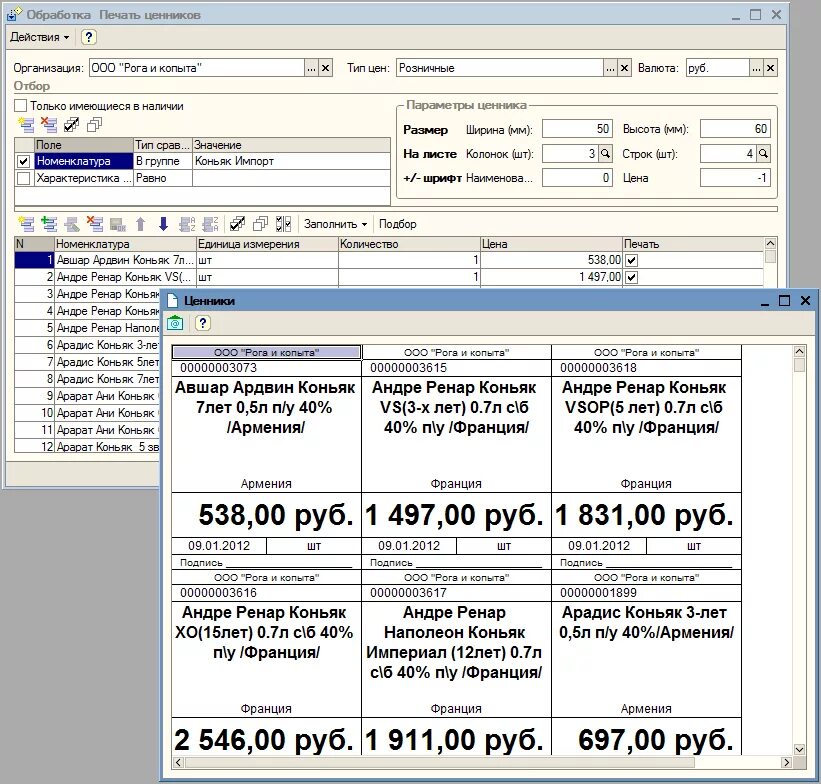Delete filter row icon in Отбор toolbar

pos(49,125)
